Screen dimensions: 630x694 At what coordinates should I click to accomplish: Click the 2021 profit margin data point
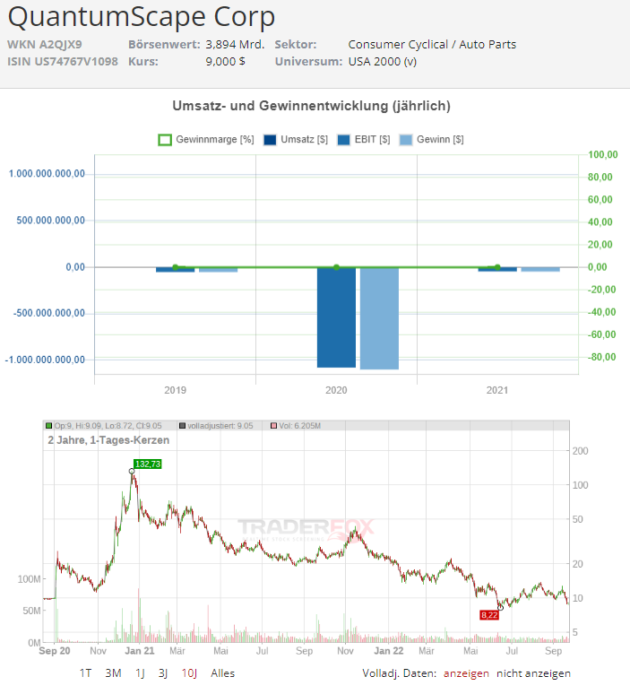tap(498, 267)
